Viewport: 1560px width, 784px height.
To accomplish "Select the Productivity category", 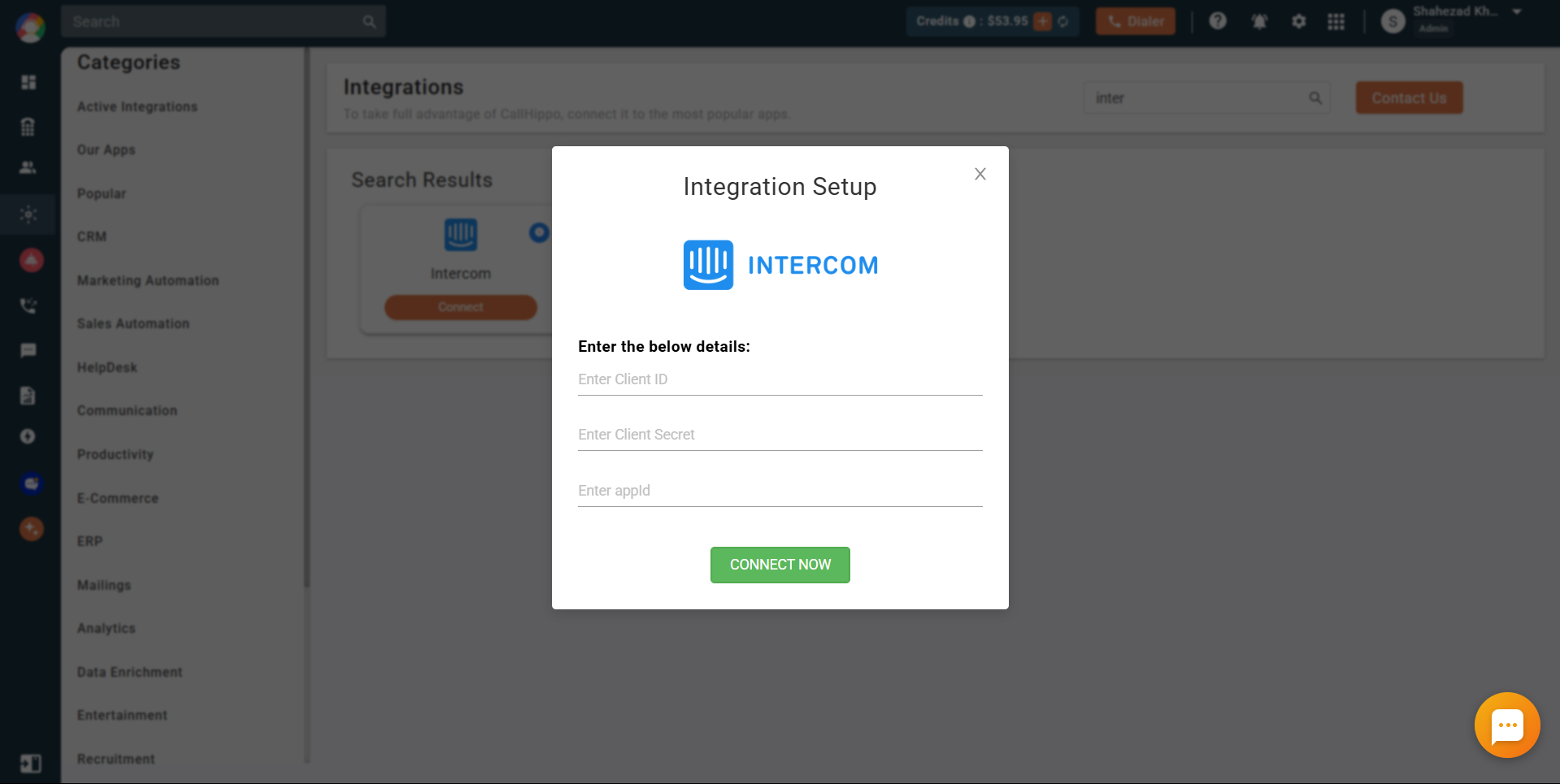I will click(115, 454).
